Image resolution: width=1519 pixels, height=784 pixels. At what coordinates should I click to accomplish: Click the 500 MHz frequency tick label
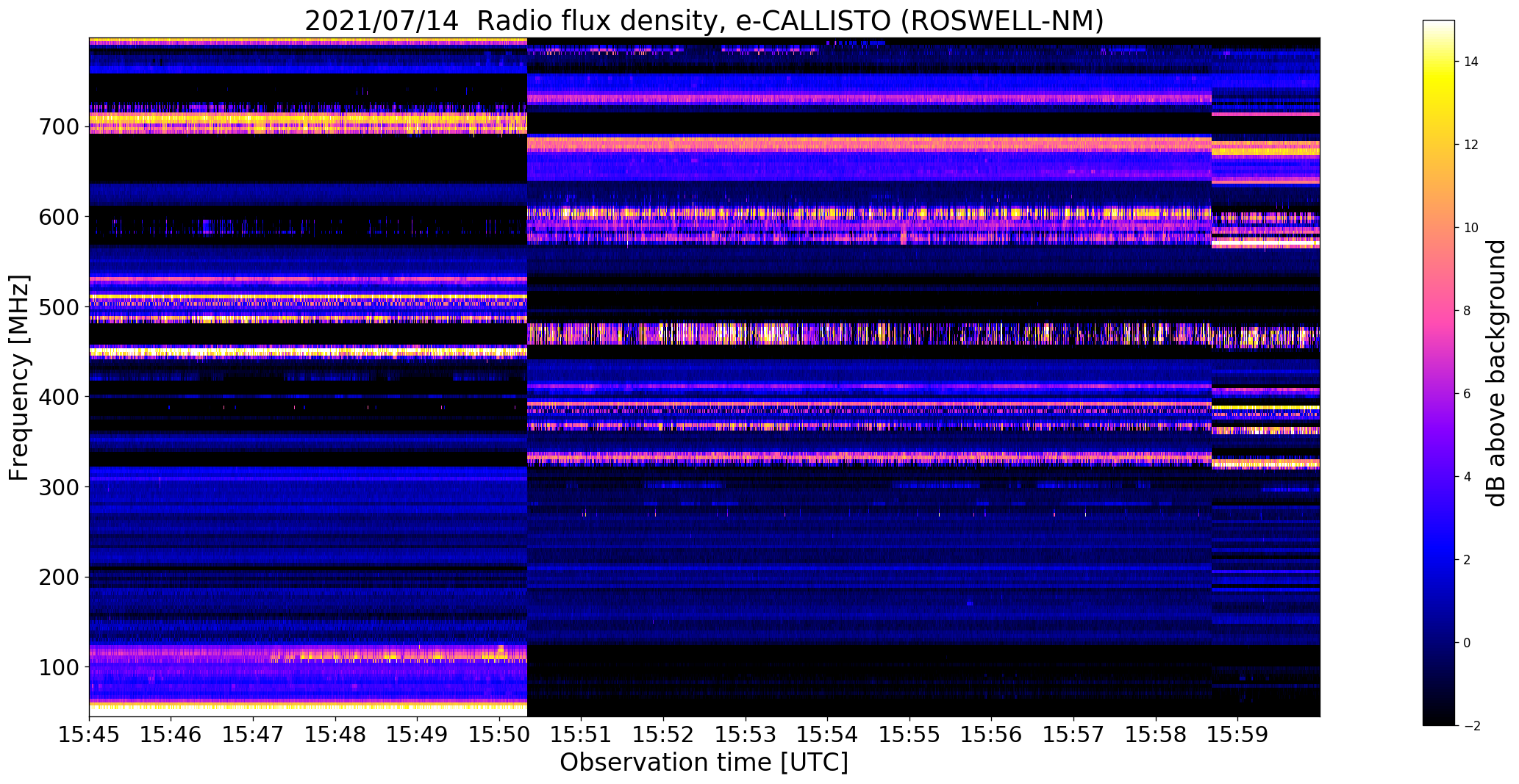(57, 306)
